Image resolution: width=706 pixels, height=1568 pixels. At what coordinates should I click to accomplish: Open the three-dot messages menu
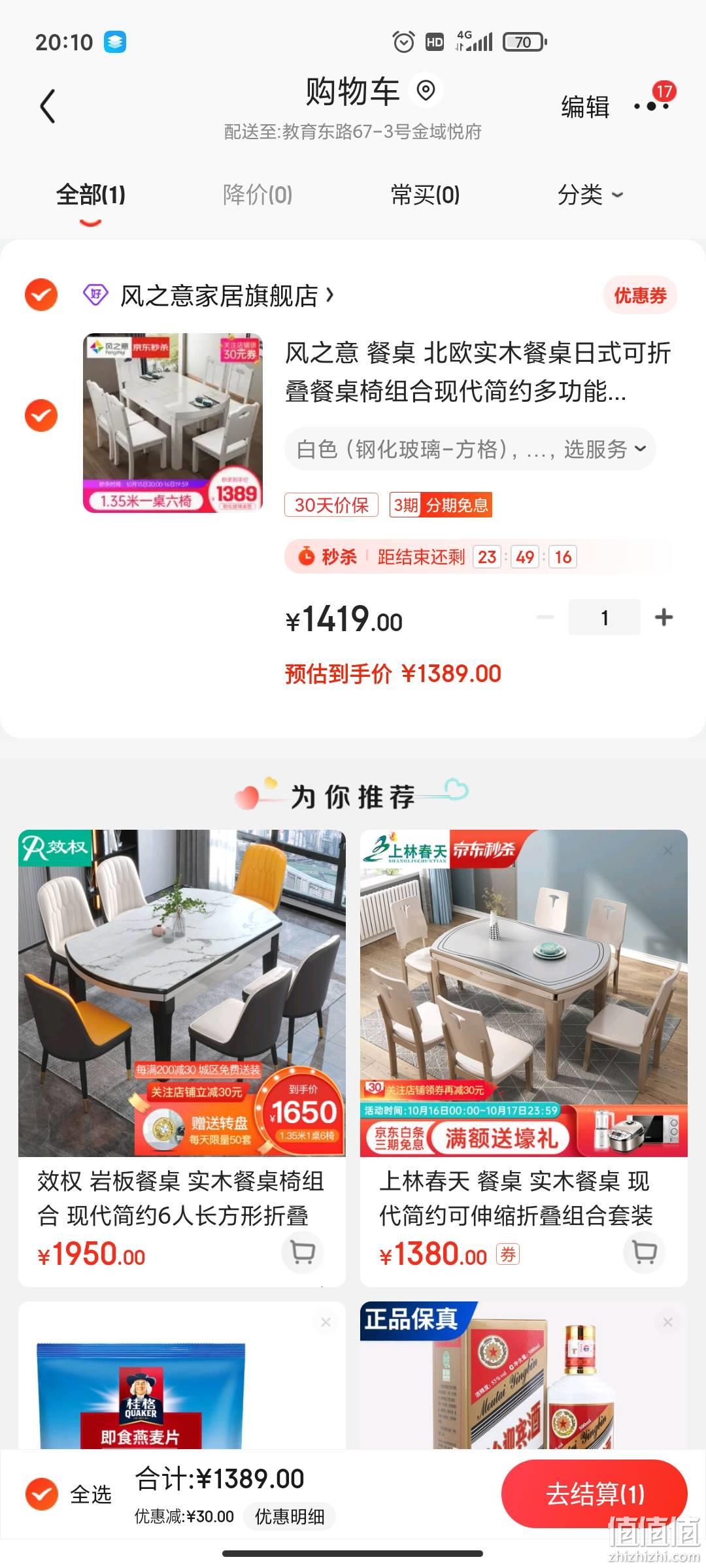click(652, 106)
